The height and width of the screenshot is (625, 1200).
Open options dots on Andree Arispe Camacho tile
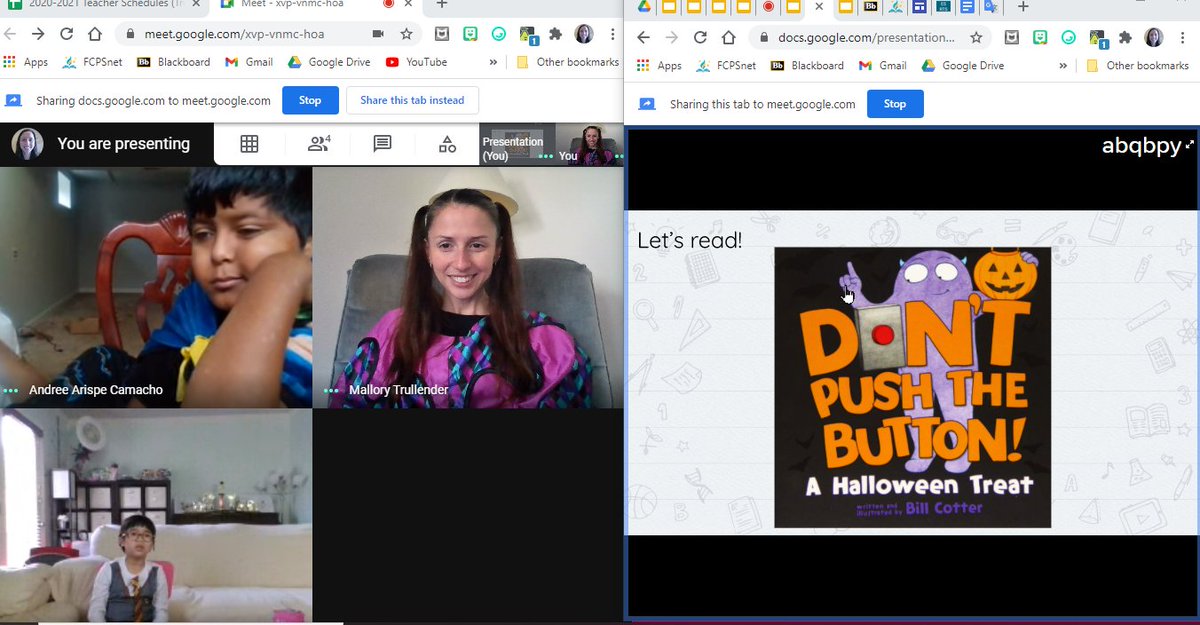click(11, 390)
